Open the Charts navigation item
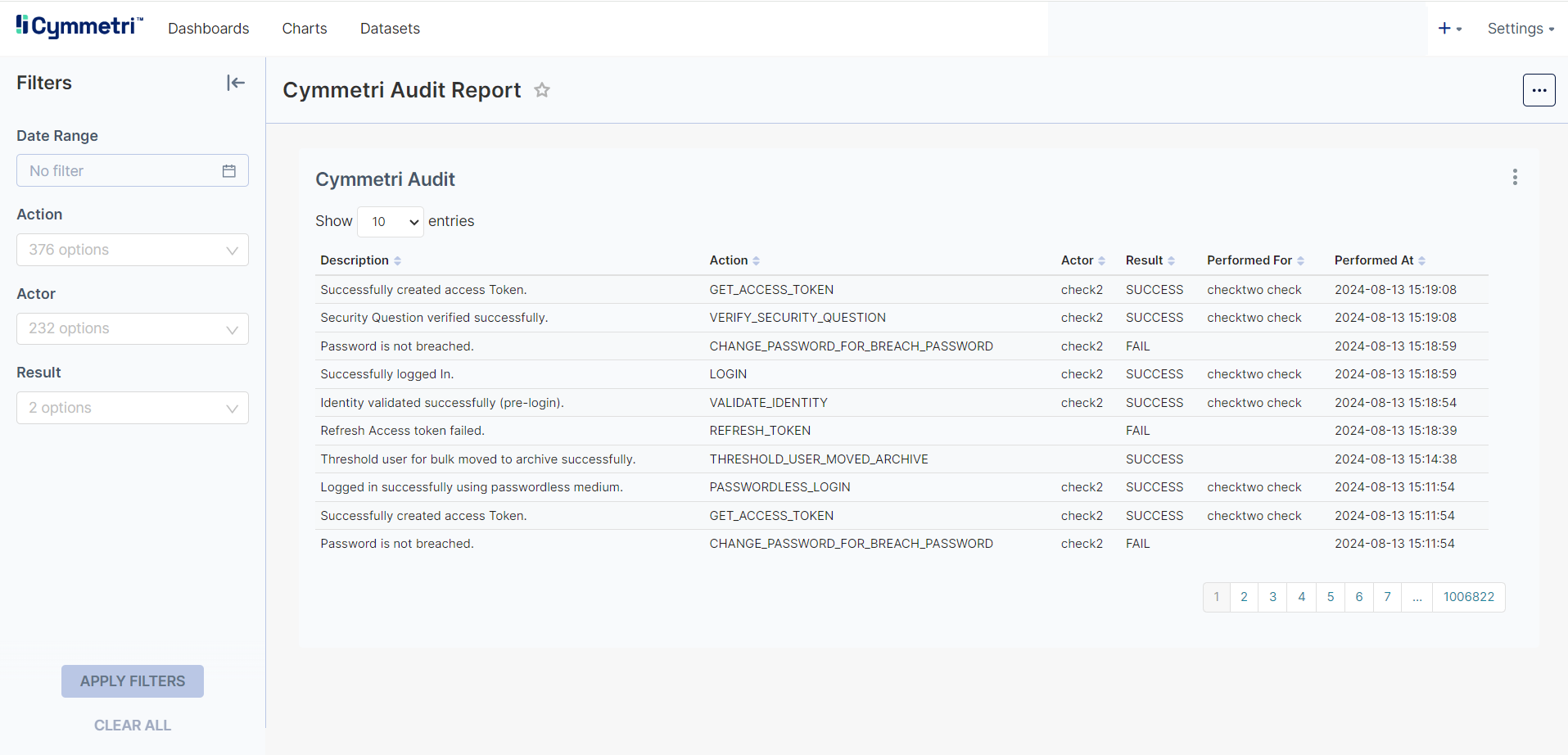1568x755 pixels. click(x=305, y=29)
